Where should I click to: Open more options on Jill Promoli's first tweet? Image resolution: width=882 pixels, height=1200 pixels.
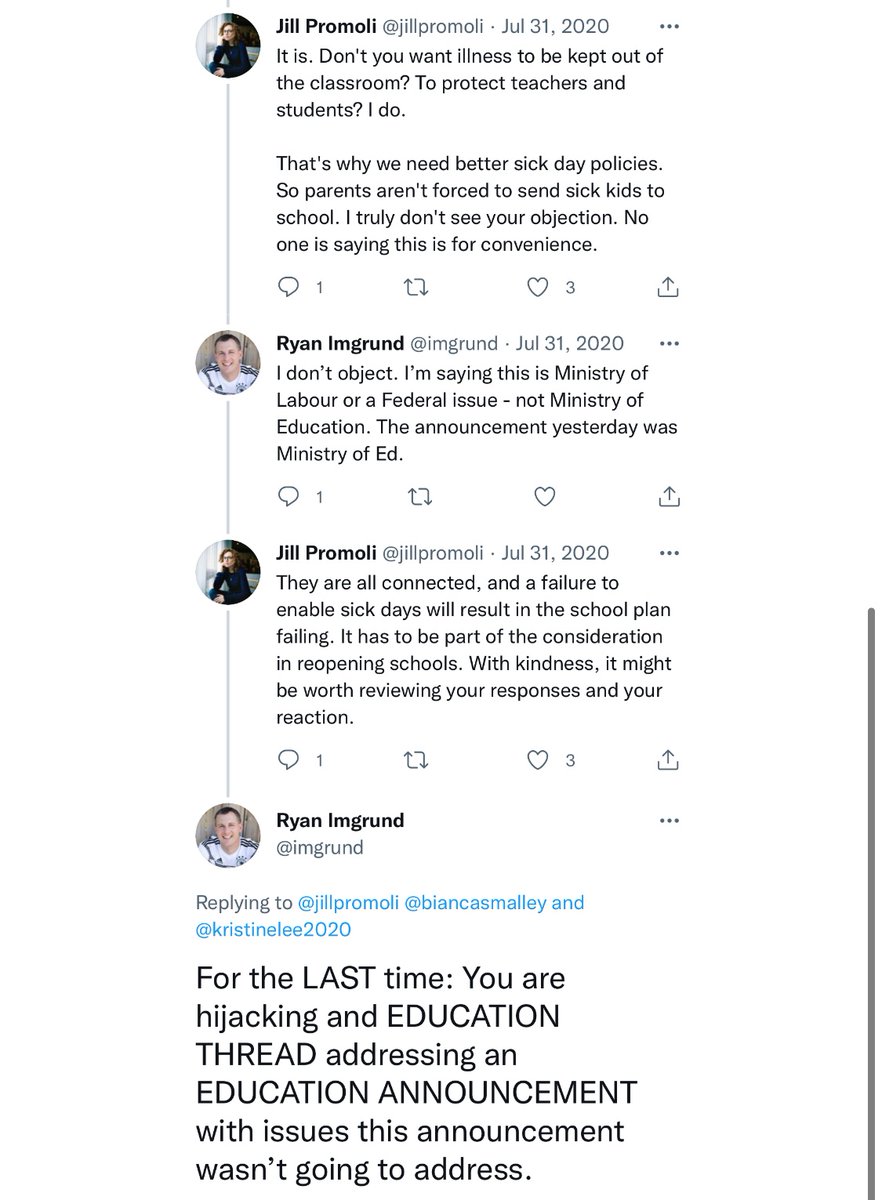[x=669, y=27]
